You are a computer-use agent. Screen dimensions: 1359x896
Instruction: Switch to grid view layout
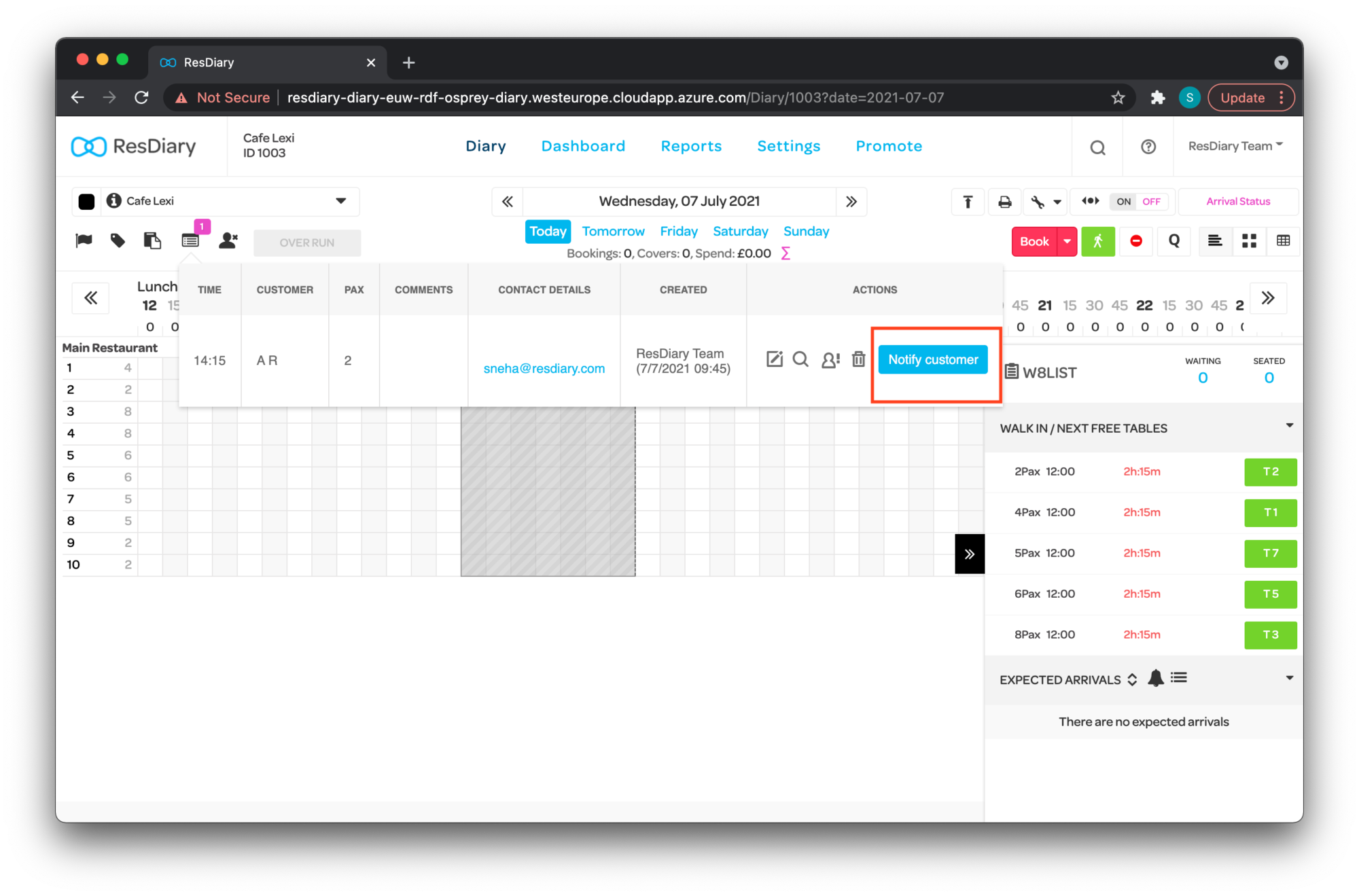click(x=1249, y=241)
